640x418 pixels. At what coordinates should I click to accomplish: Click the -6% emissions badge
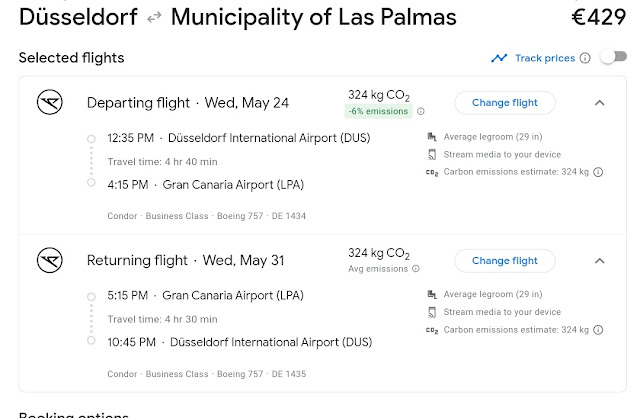[380, 111]
